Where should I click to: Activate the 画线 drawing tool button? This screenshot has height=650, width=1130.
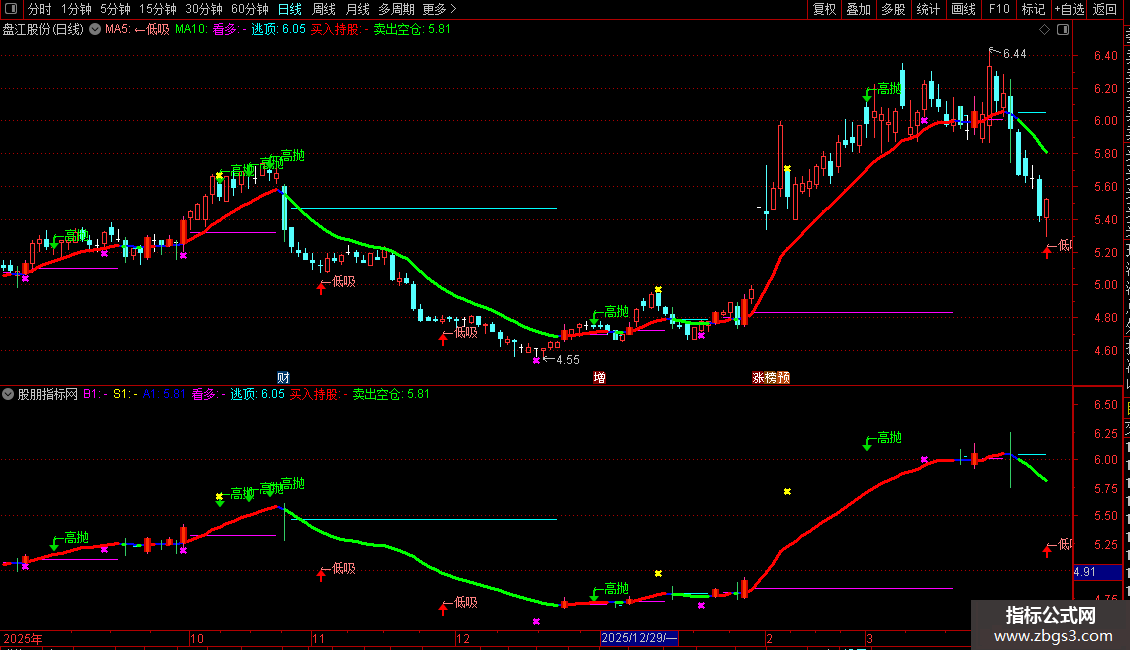(963, 9)
